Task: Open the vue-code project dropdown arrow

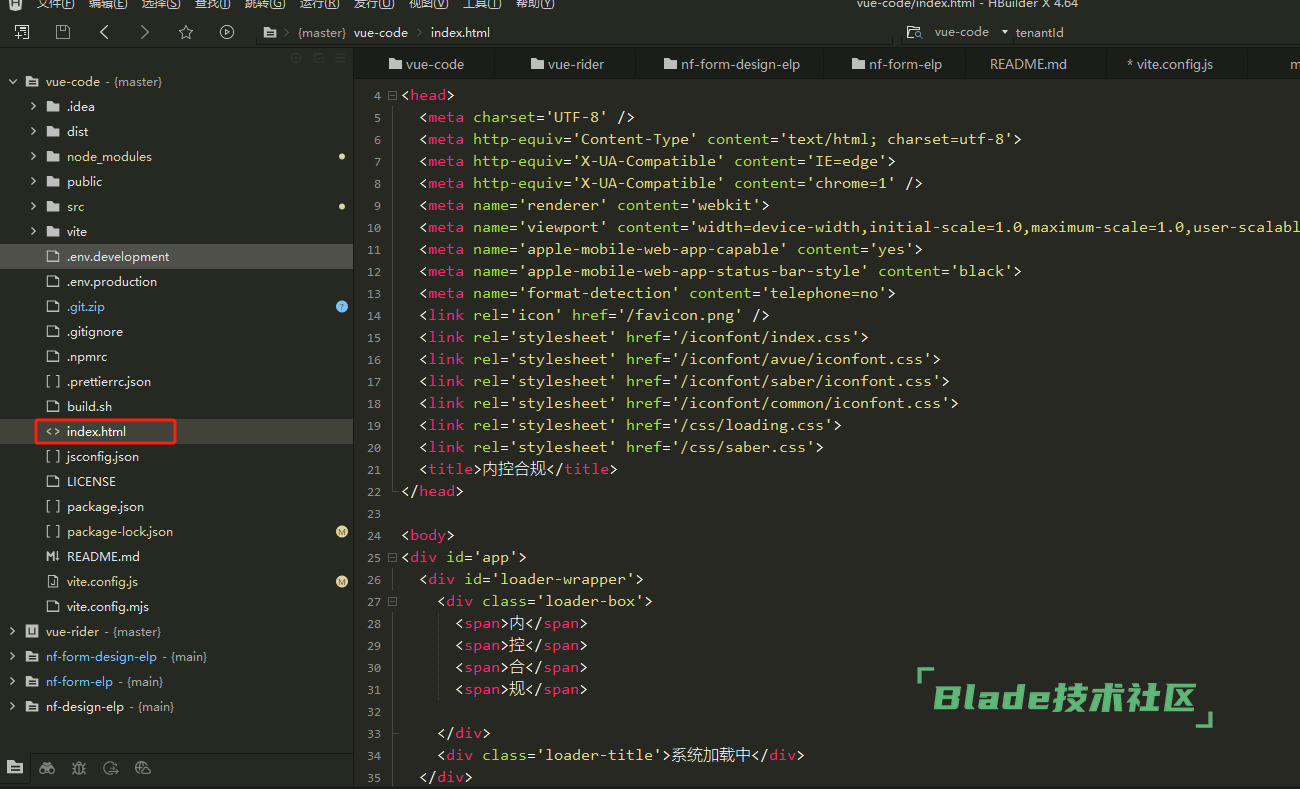Action: [x=1004, y=33]
